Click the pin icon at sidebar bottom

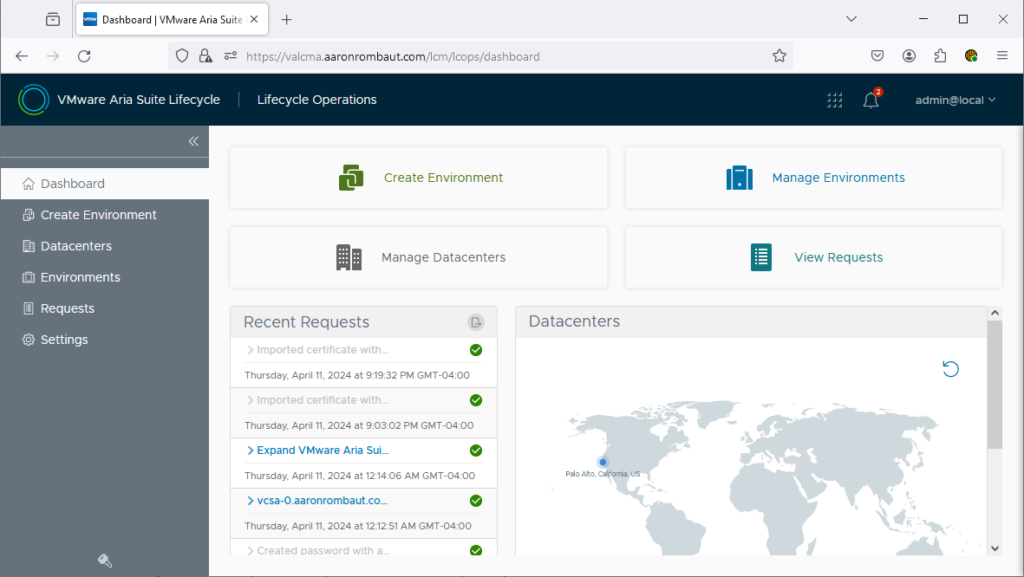click(104, 560)
